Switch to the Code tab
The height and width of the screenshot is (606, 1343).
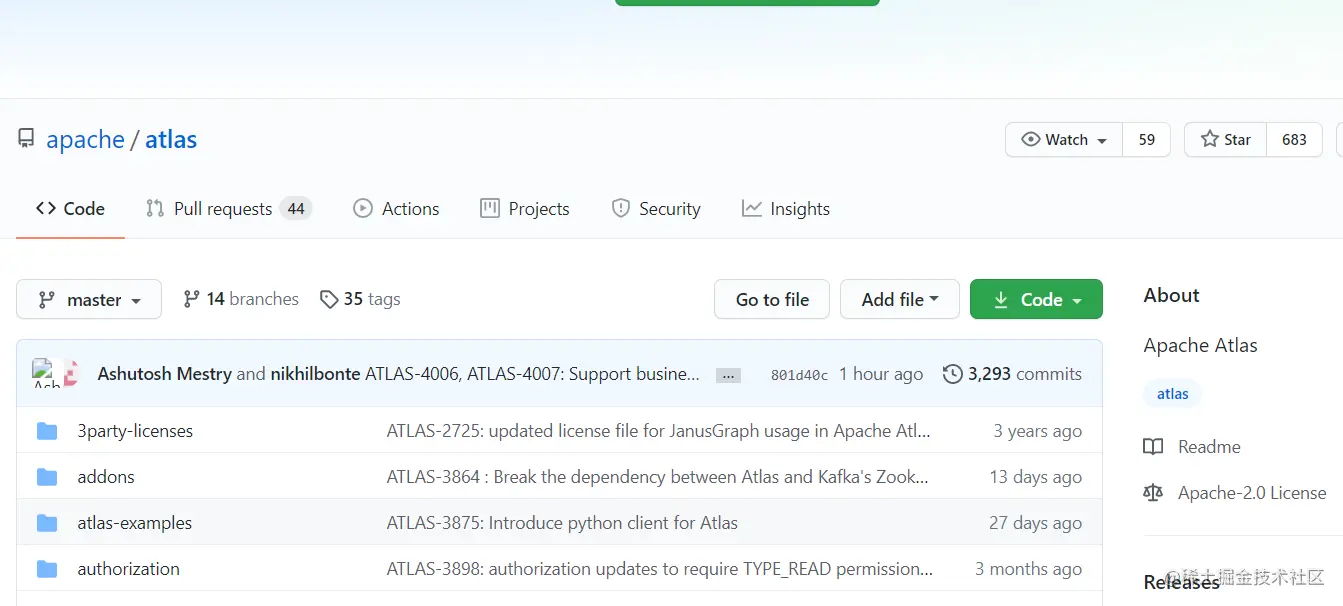[x=70, y=209]
